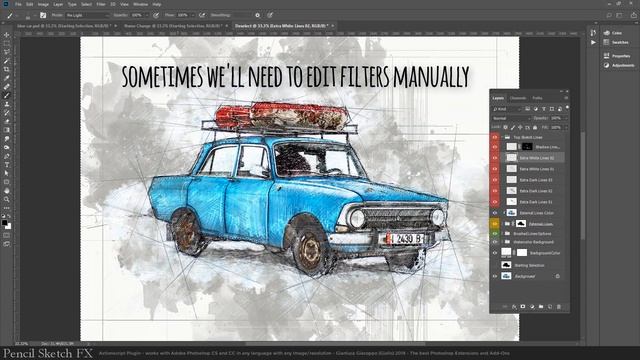Hide the Extra Dark Lines 03 layer
Image resolution: width=640 pixels, height=360 pixels.
click(x=495, y=180)
